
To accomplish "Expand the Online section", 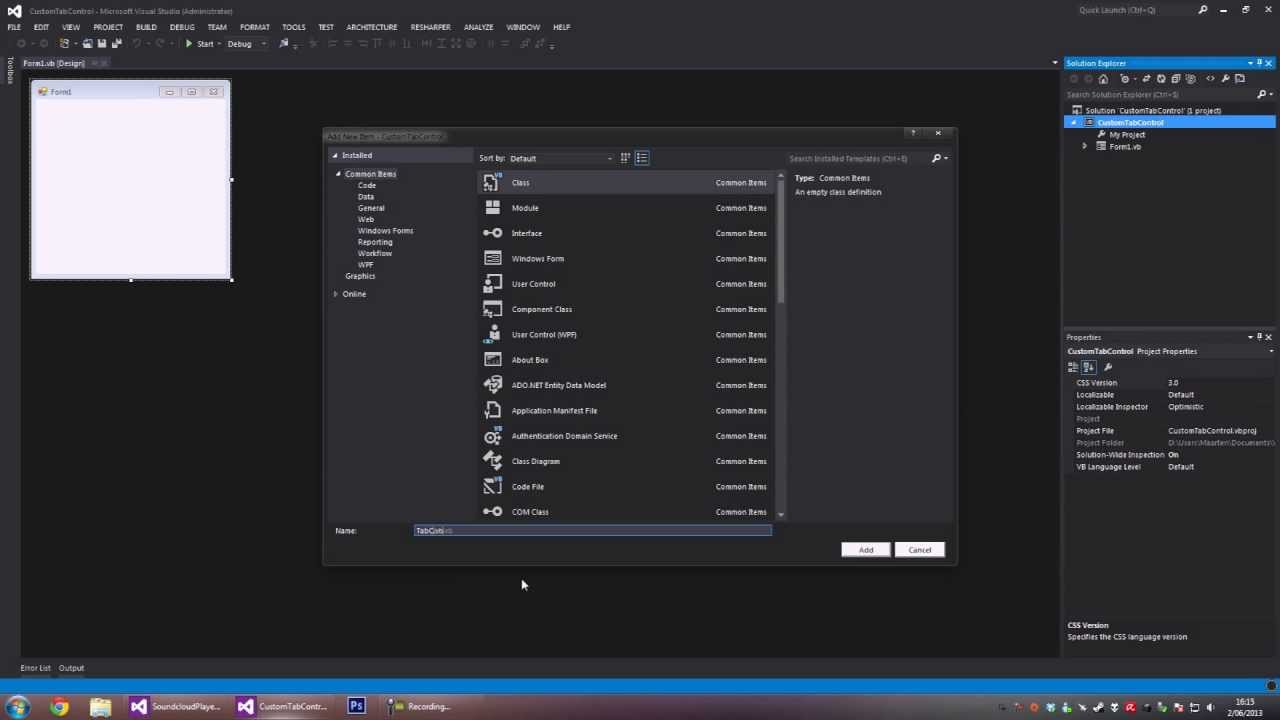I will (x=335, y=294).
